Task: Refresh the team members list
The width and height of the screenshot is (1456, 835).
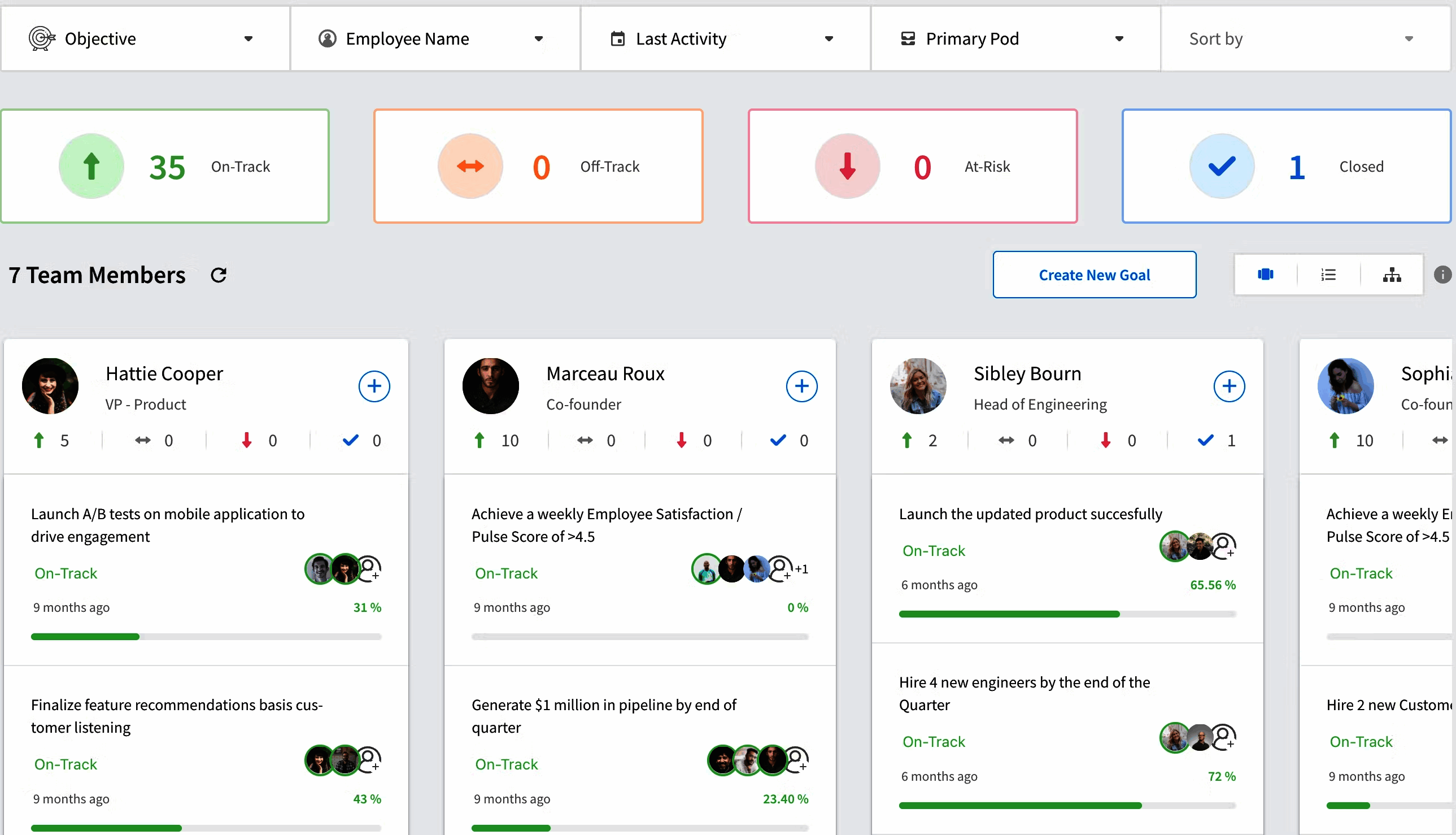Action: click(x=219, y=275)
